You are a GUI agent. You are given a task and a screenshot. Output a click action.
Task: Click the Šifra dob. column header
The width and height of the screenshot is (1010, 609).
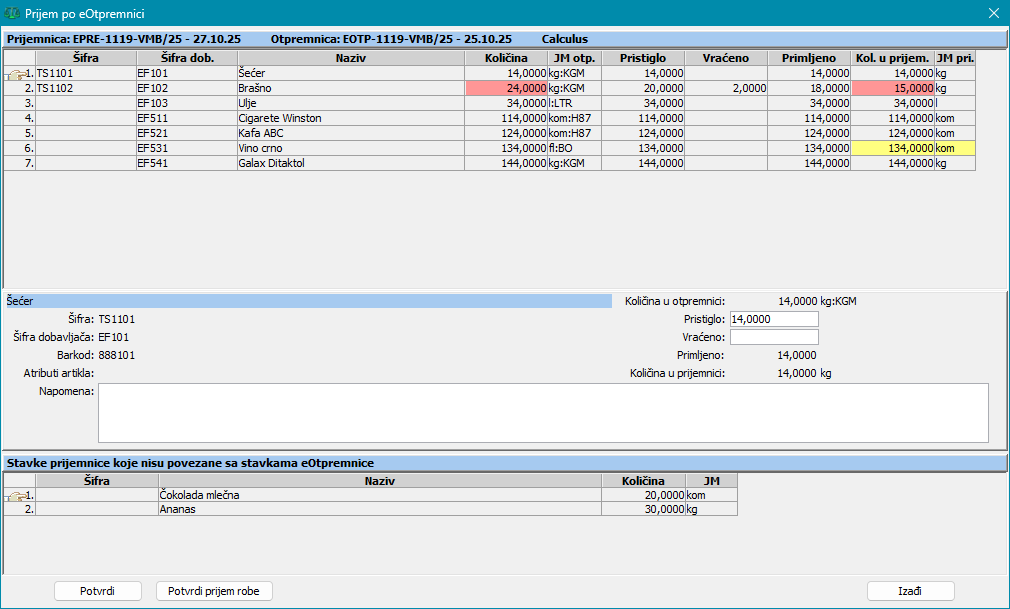pos(186,58)
